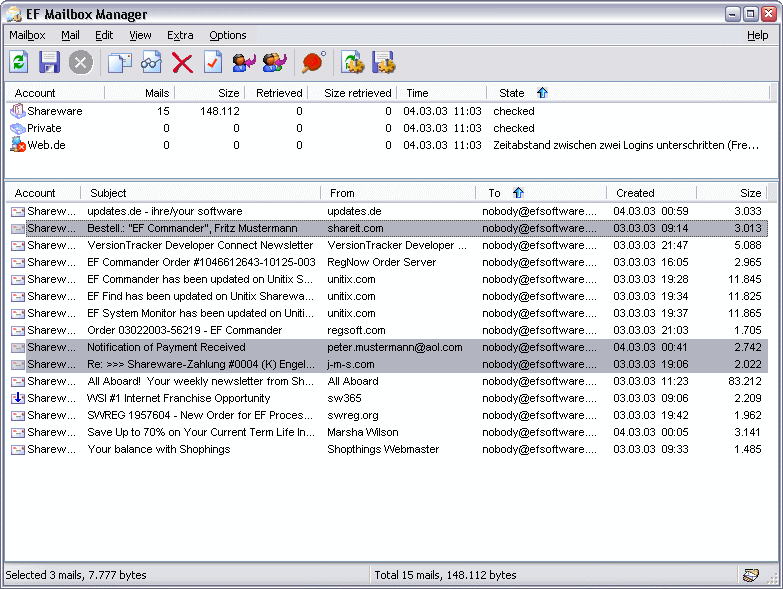Sort accounts by Mails column header

(139, 93)
